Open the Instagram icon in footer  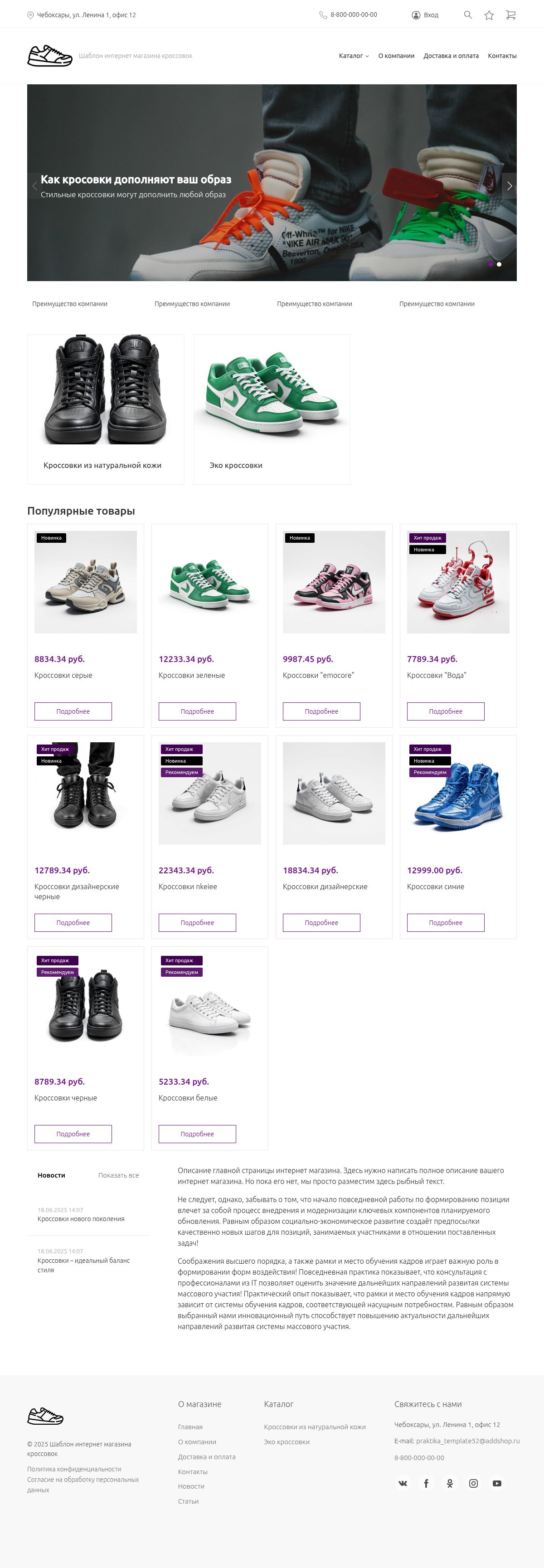click(x=473, y=1483)
